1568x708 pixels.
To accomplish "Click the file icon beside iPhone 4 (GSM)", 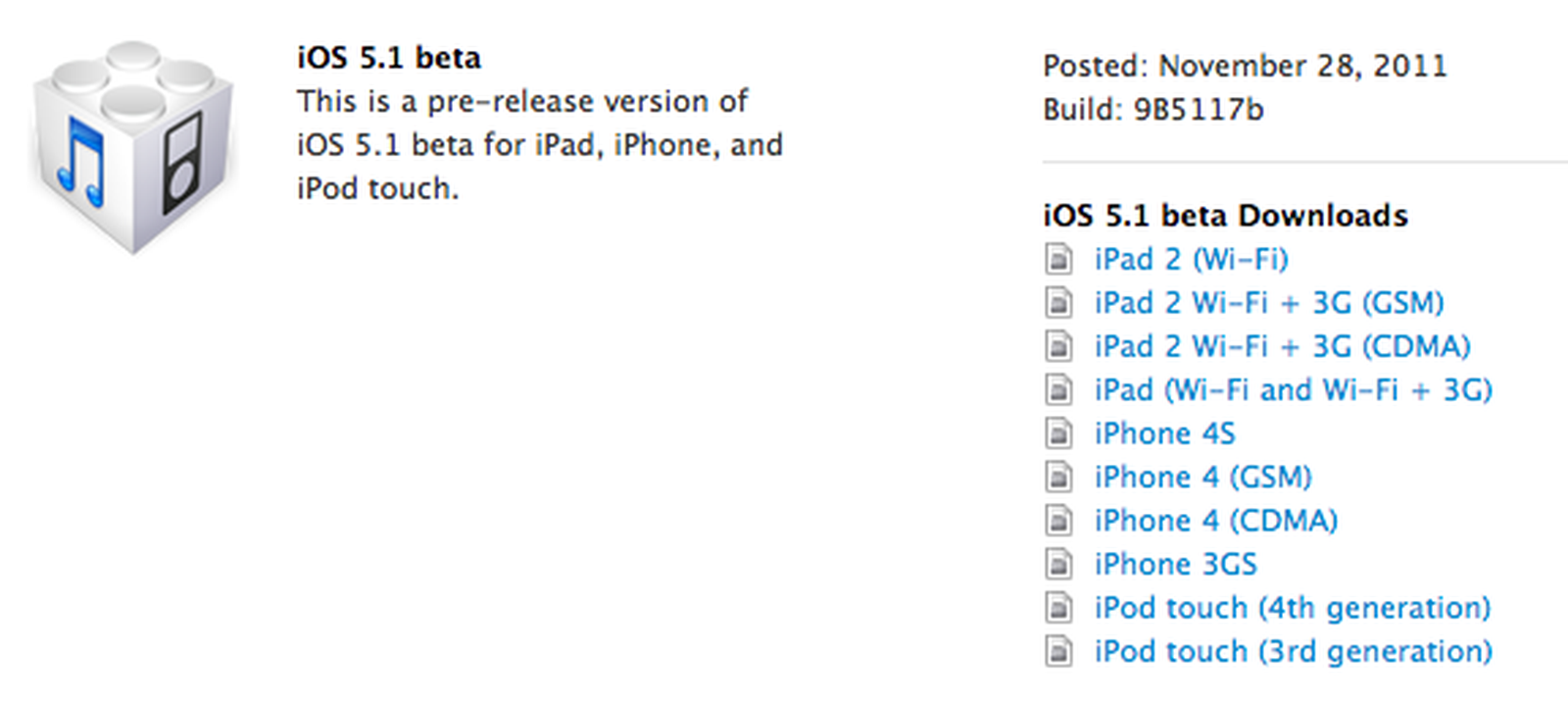I will click(1060, 477).
